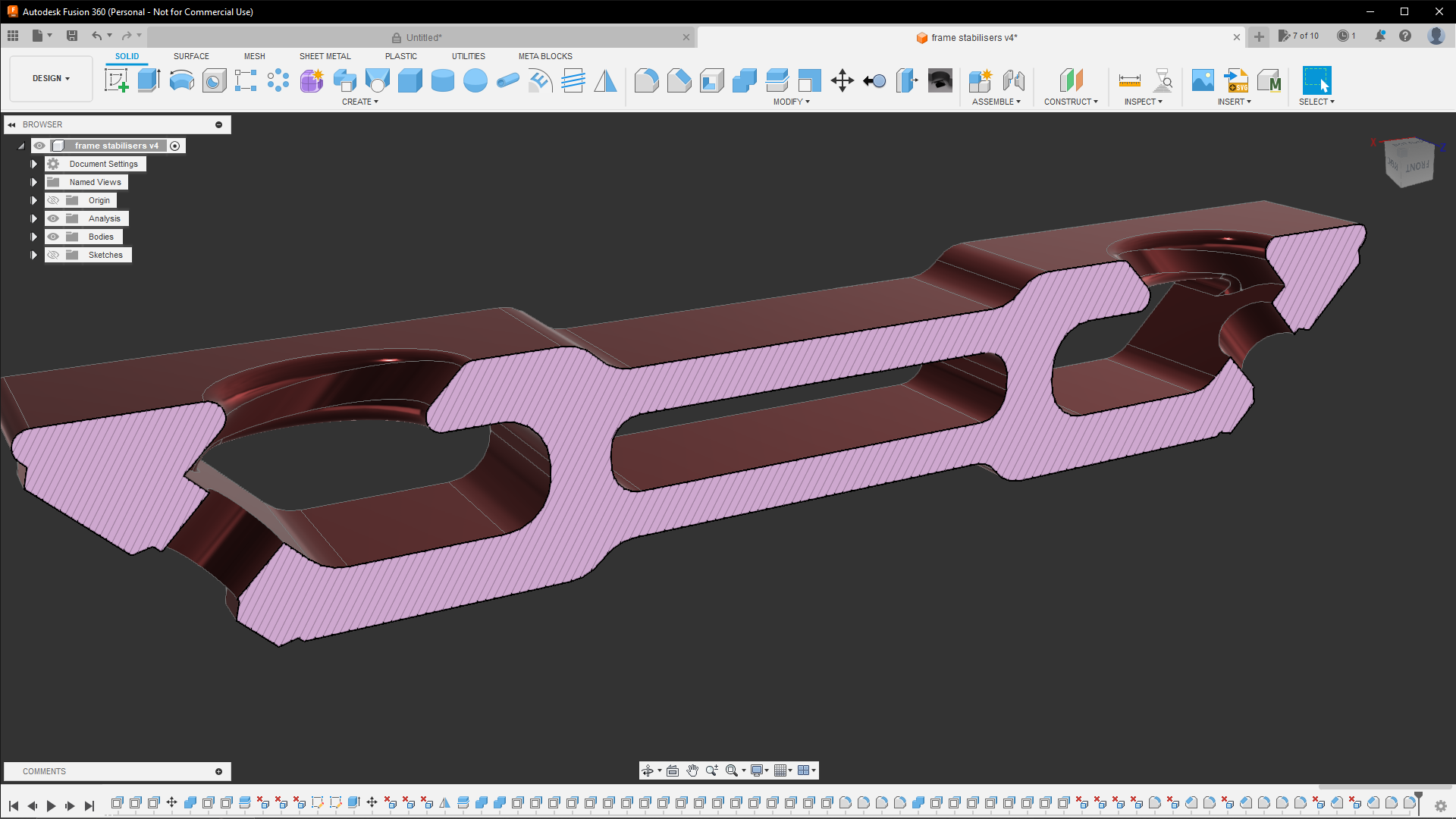The width and height of the screenshot is (1456, 819).
Task: Create a sphere primitive
Action: point(475,80)
